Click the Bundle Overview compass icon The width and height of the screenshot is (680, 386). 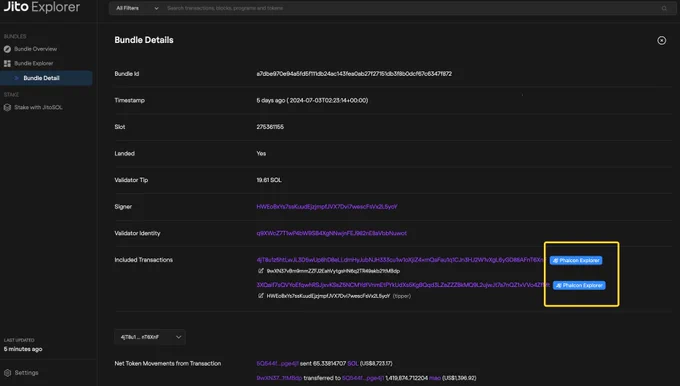[7, 49]
